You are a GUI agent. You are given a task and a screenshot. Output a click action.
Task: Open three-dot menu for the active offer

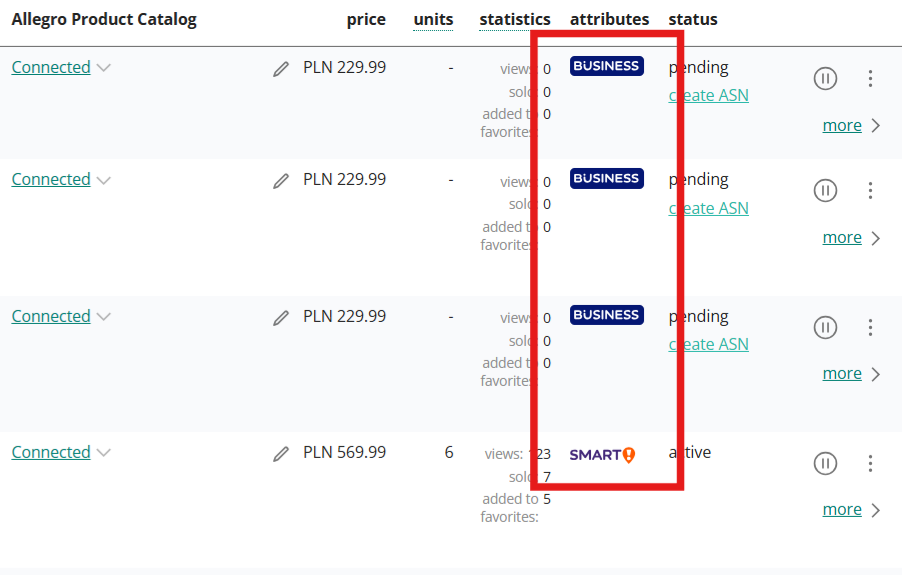tap(870, 463)
